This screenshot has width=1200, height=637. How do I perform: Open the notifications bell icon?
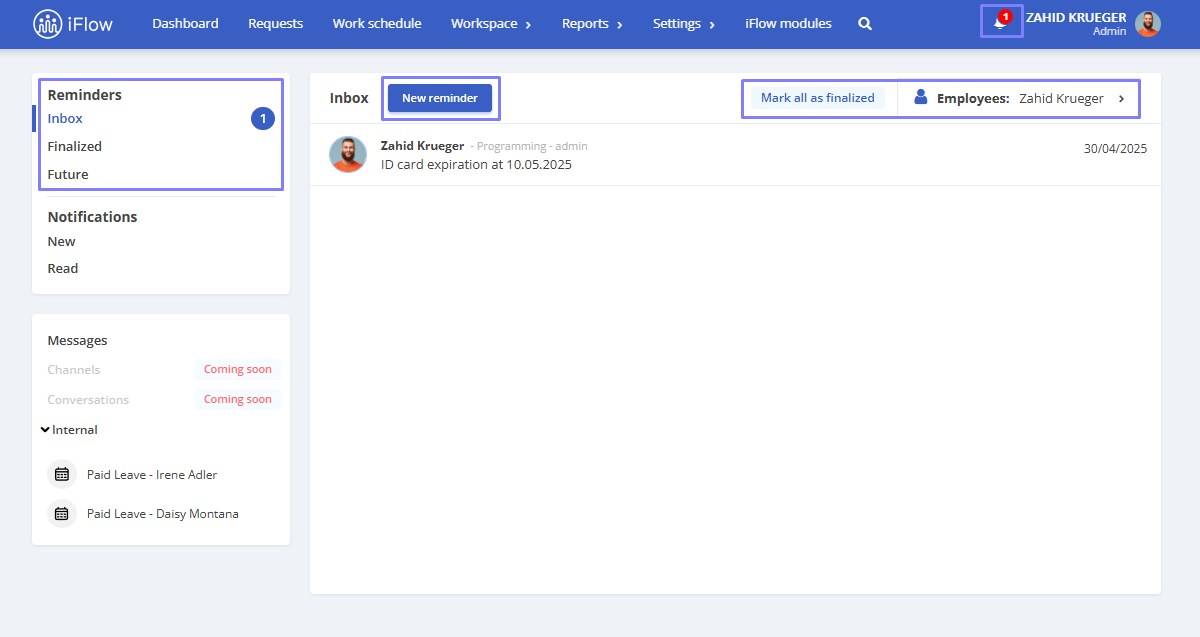[1001, 22]
